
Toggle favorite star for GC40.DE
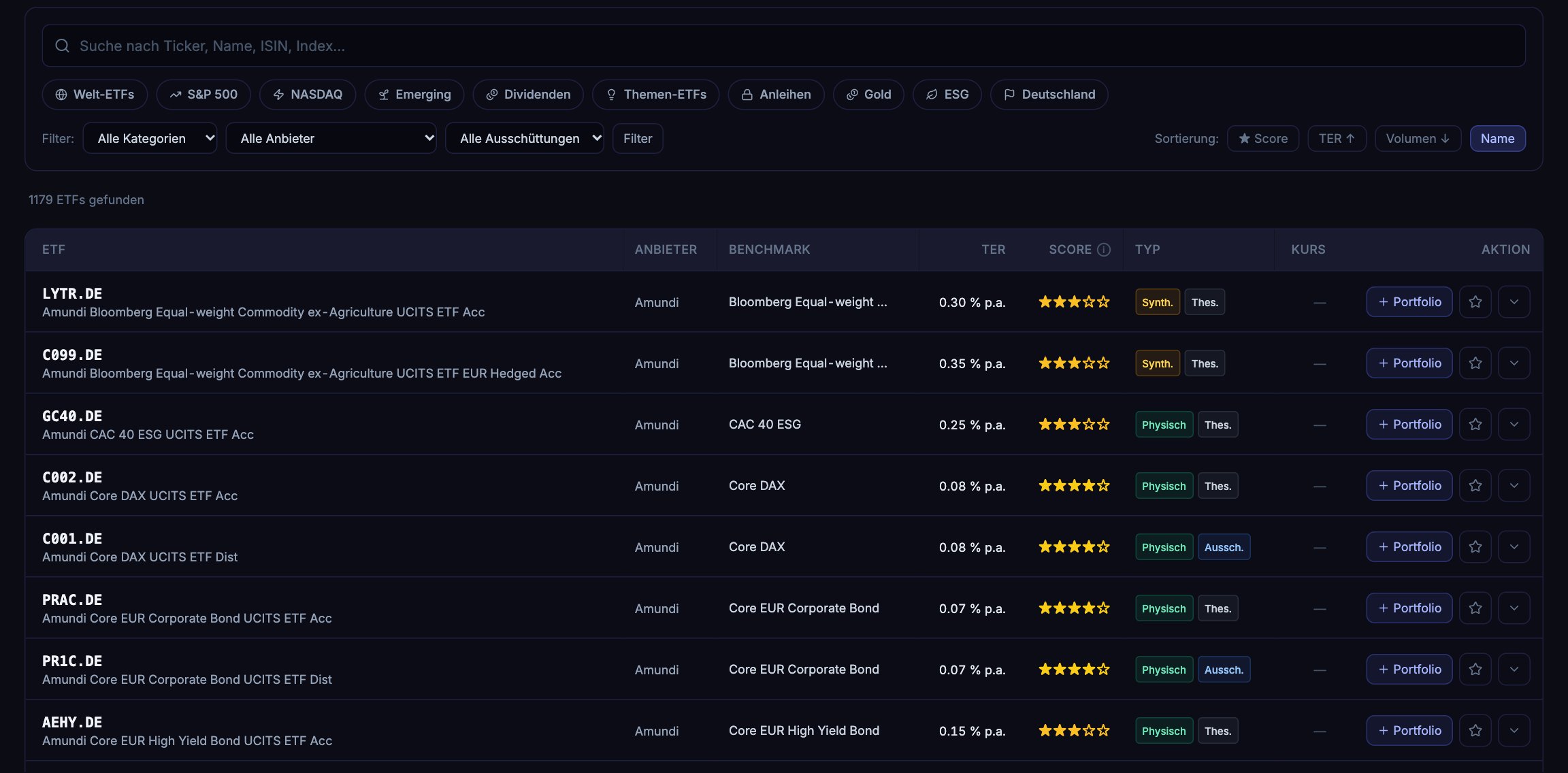pos(1475,425)
